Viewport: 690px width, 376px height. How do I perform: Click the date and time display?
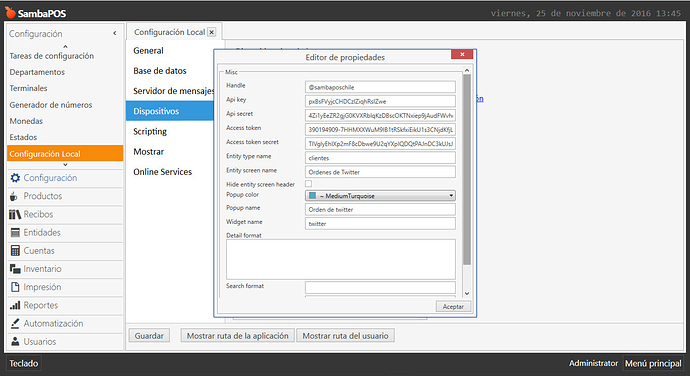586,13
